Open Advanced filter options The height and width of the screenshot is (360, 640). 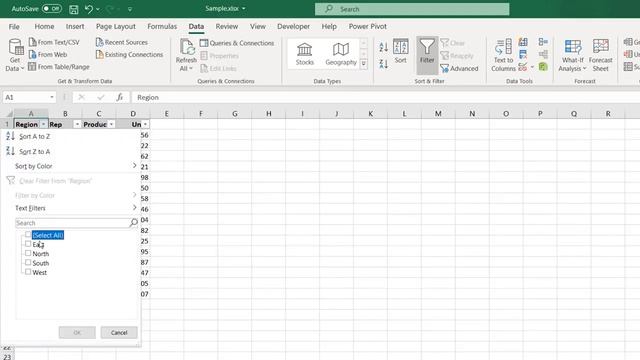tap(459, 69)
